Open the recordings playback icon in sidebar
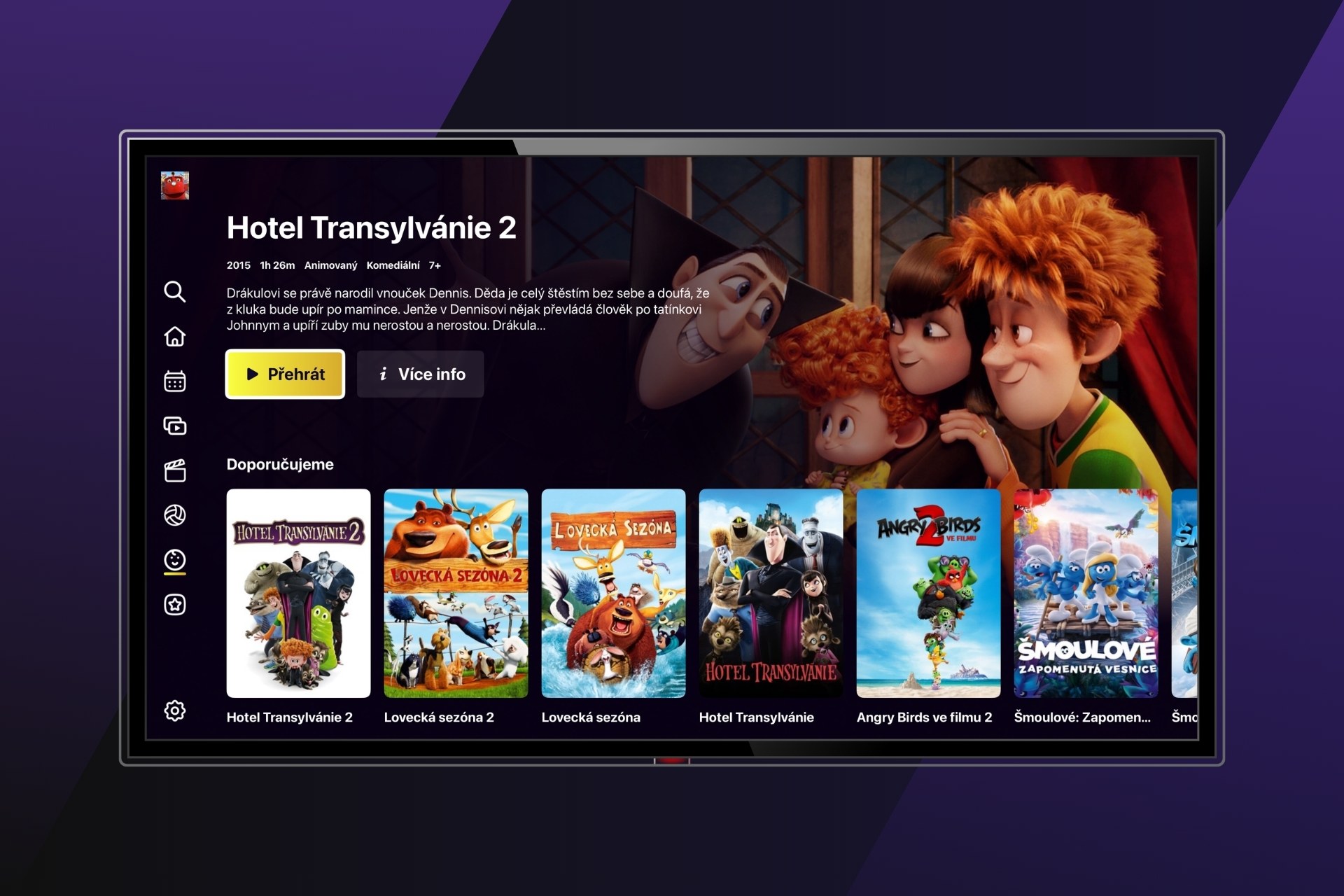Viewport: 1344px width, 896px height. (174, 426)
